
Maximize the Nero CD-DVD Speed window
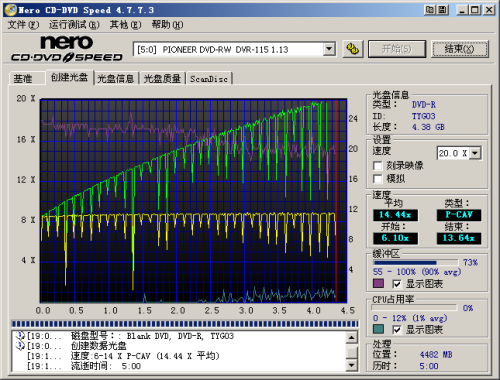[x=475, y=10]
